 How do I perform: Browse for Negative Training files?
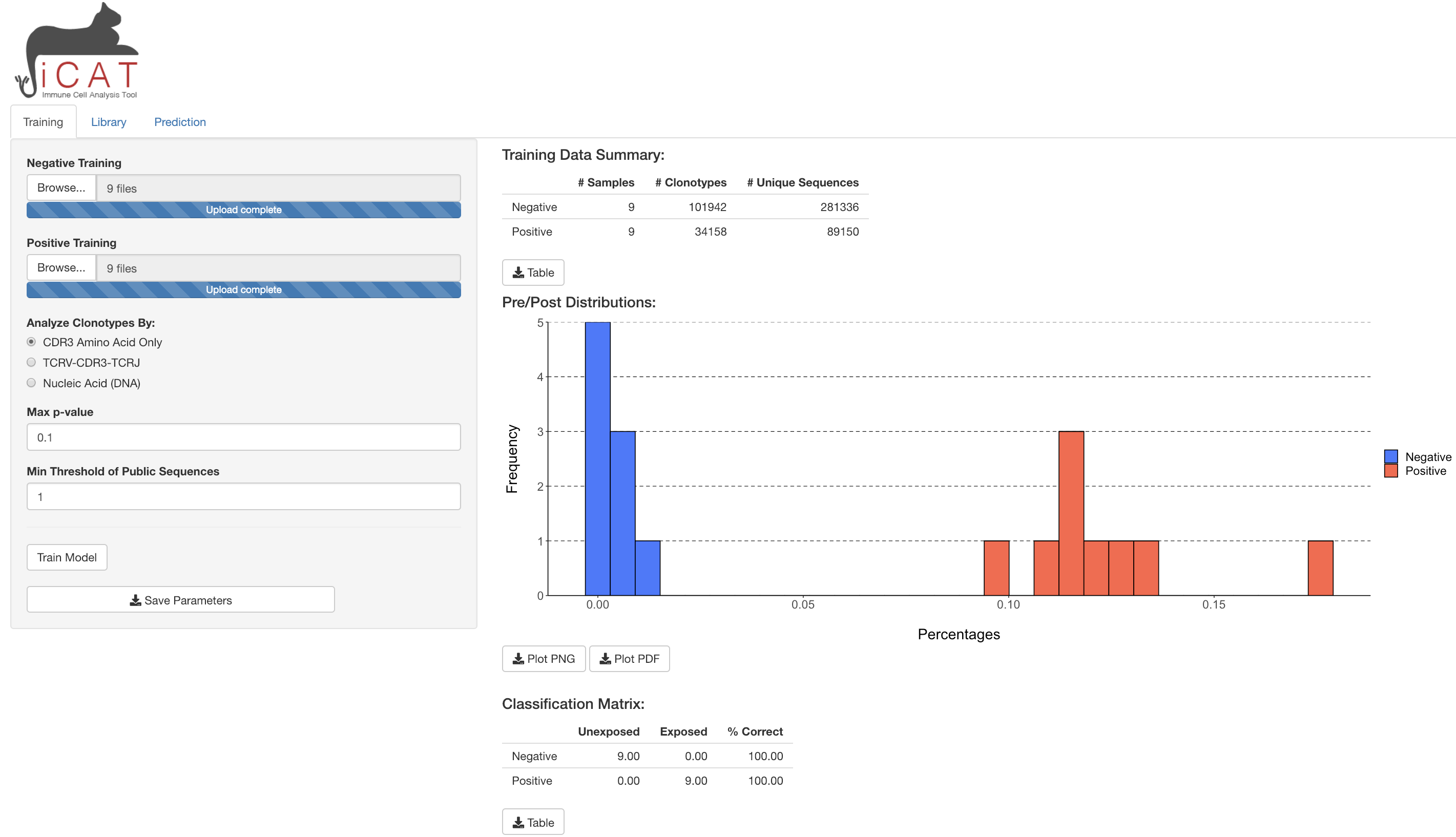61,187
